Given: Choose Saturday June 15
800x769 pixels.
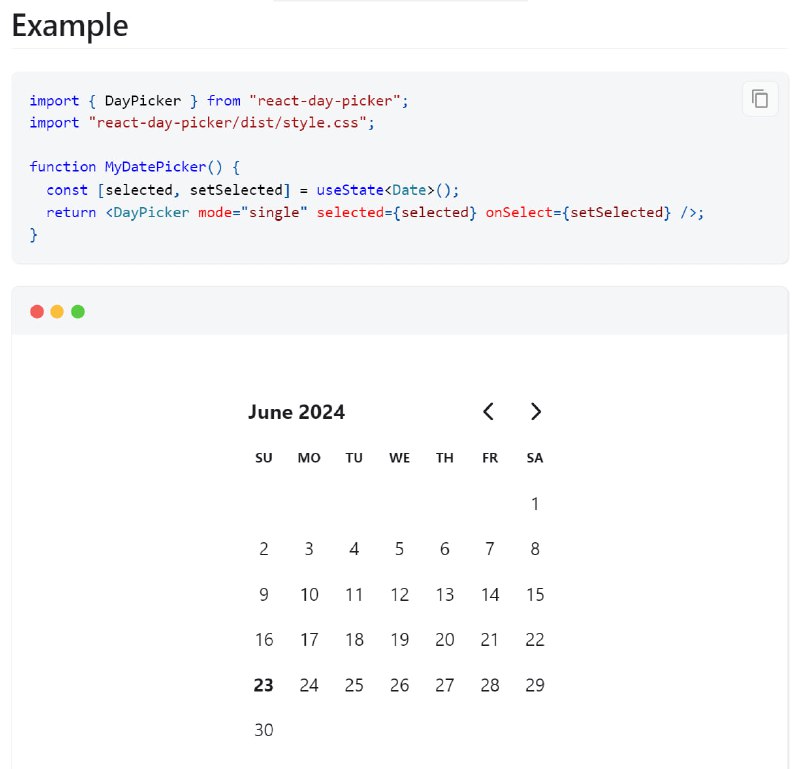Looking at the screenshot, I should point(535,594).
